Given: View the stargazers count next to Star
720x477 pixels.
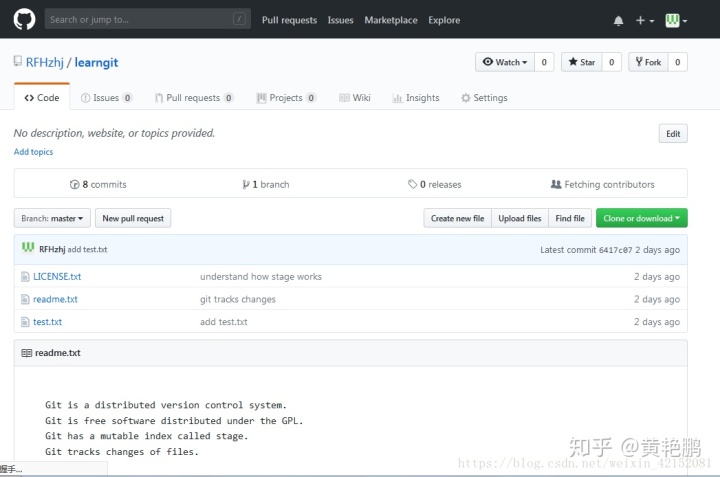Looking at the screenshot, I should point(611,62).
